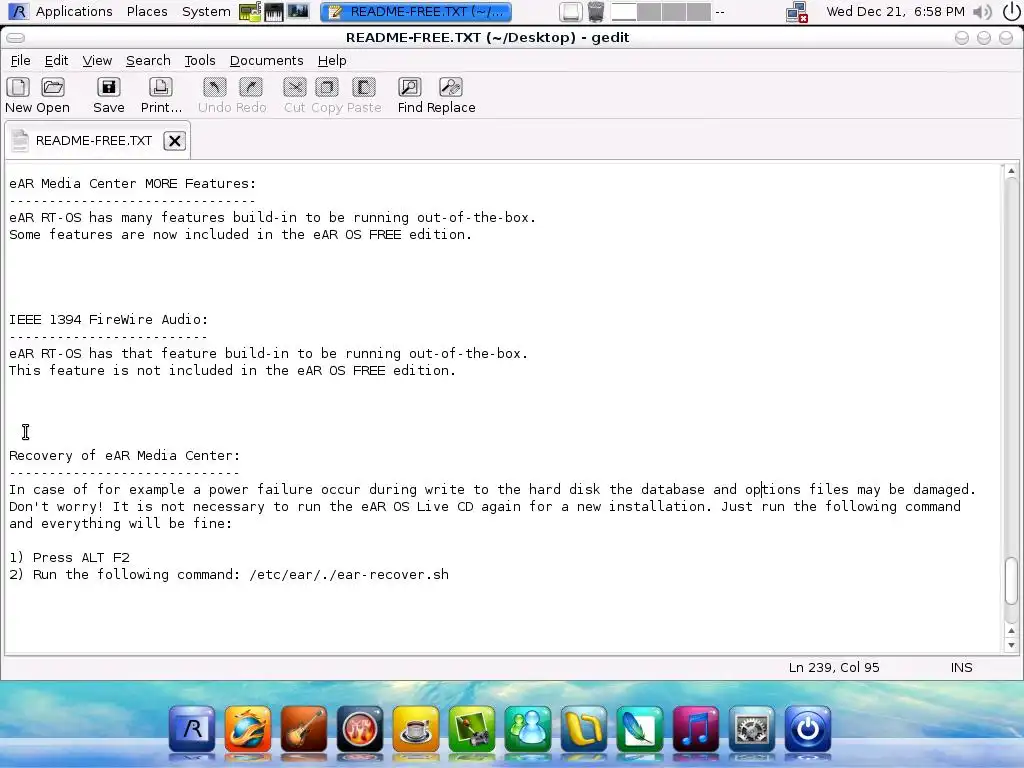Launch the audio mixer panel launcher
Image resolution: width=1024 pixels, height=768 pixels.
[298, 12]
